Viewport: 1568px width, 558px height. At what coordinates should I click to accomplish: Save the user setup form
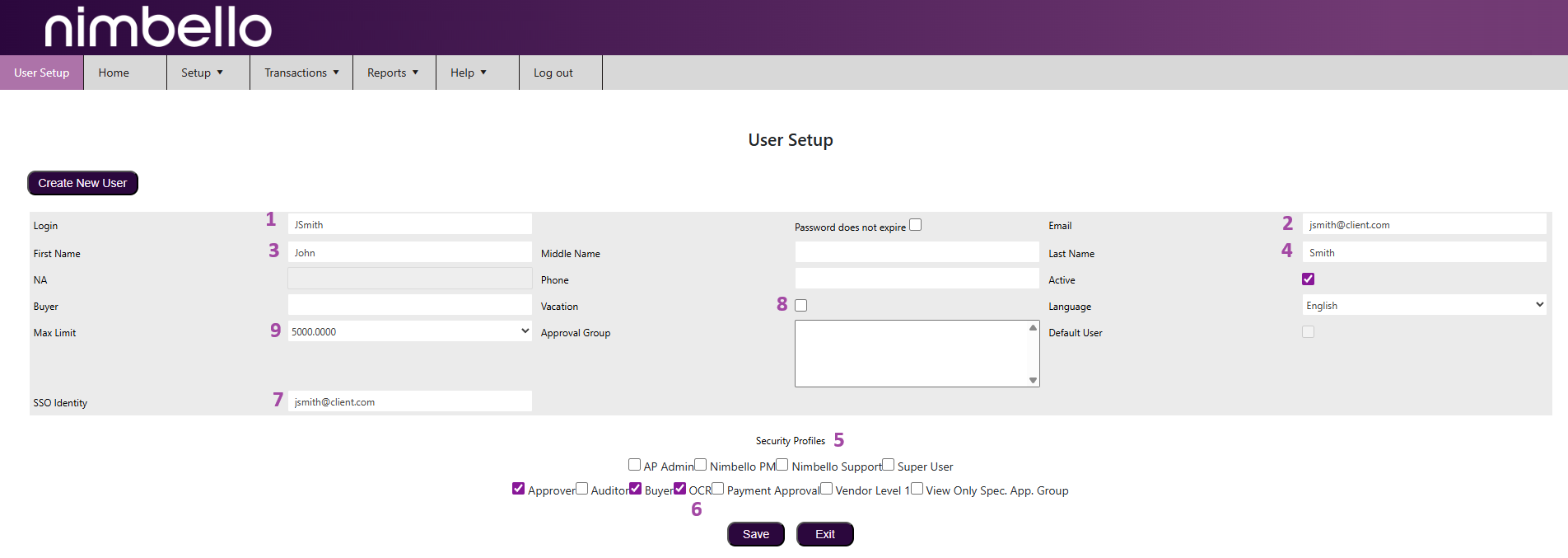coord(755,534)
